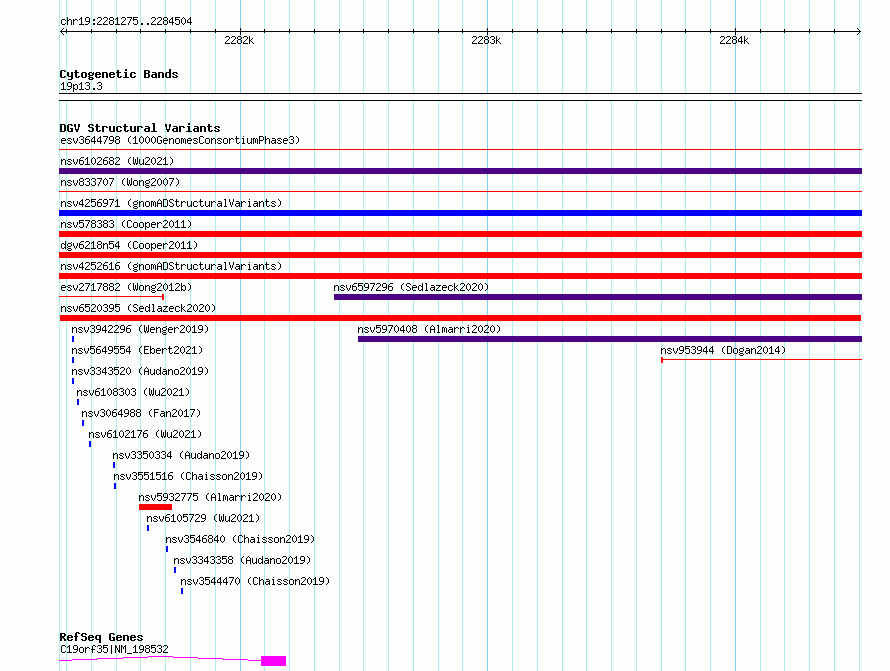
Task: Click the C19orf35|NM_198532 gene label
Action: tap(114, 649)
